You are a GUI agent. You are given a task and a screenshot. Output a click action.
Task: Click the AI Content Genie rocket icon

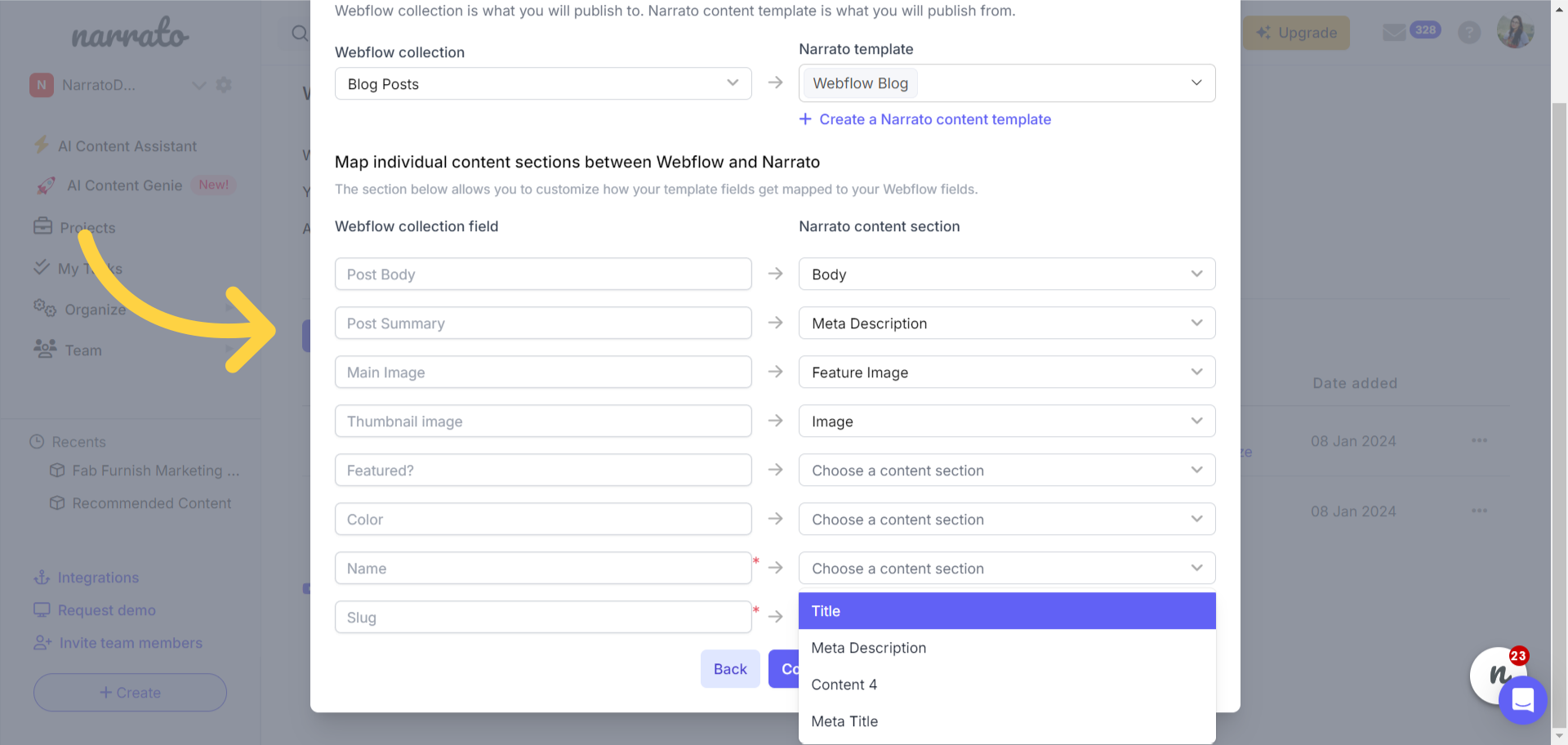(x=47, y=185)
